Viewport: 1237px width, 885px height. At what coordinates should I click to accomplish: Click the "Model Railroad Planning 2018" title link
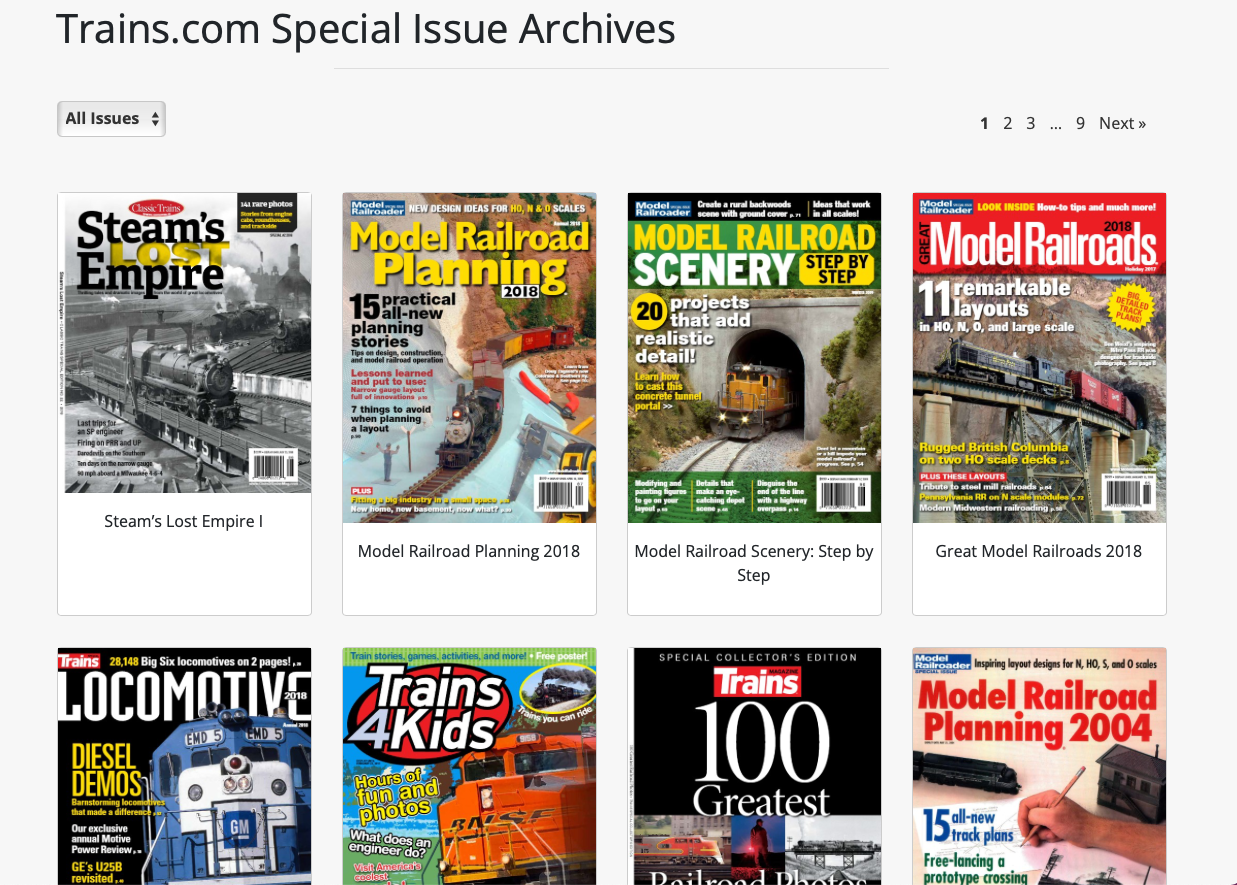click(469, 550)
